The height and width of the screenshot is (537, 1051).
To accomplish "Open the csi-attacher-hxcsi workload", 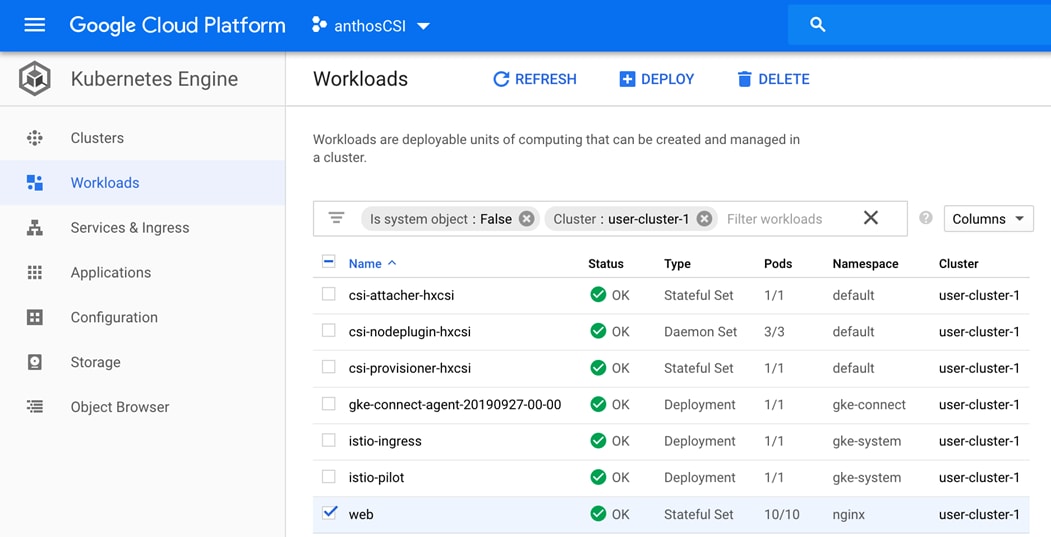I will coord(401,295).
